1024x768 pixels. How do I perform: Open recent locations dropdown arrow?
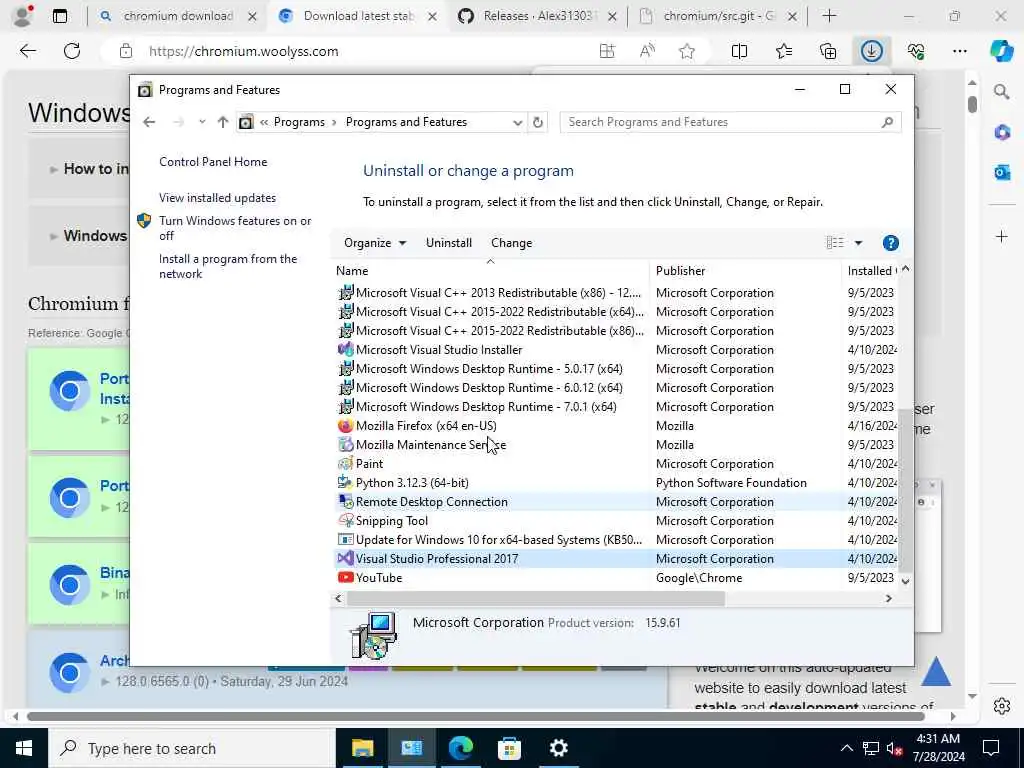click(202, 122)
